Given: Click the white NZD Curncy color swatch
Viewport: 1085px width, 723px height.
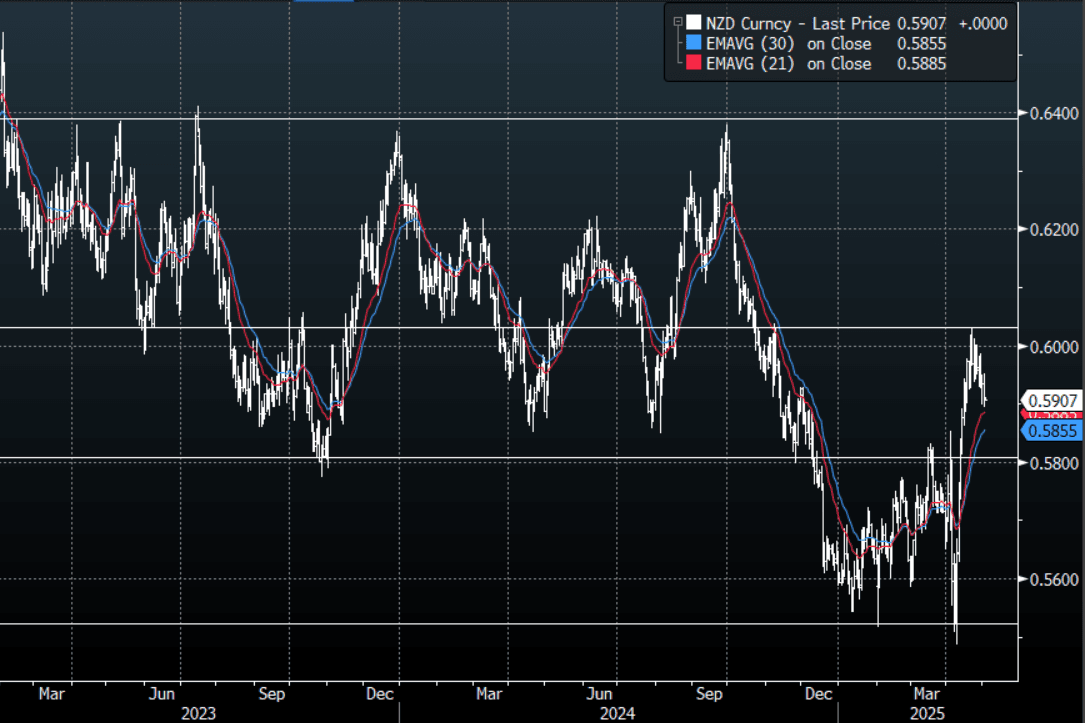Looking at the screenshot, I should (694, 23).
